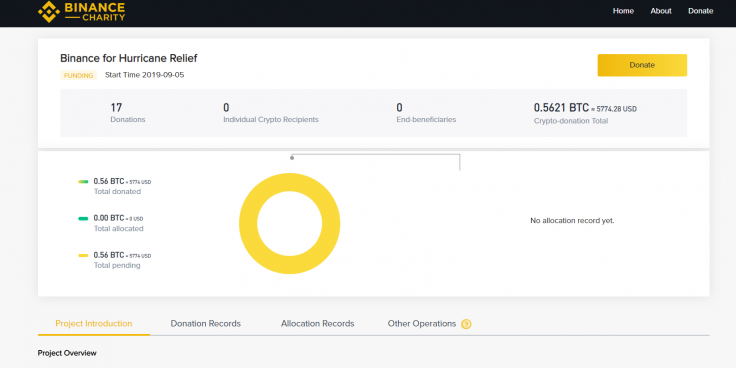Click the '0.5621 BTC' total value
This screenshot has height=368, width=736.
pos(561,108)
